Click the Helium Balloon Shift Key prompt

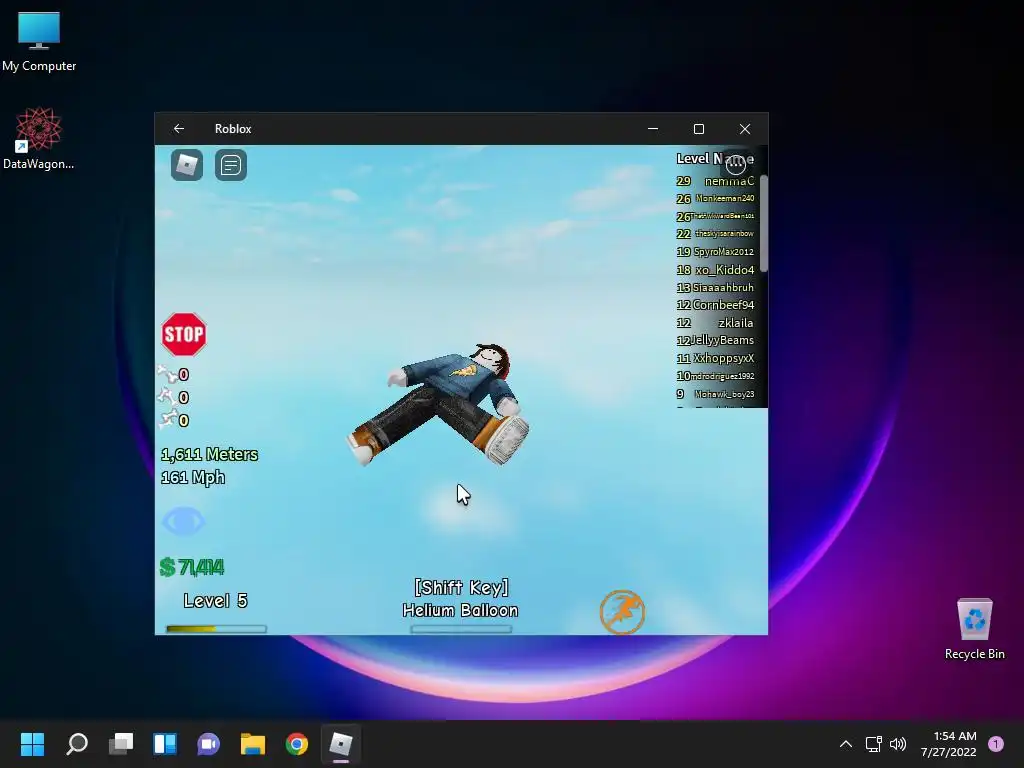coord(460,599)
